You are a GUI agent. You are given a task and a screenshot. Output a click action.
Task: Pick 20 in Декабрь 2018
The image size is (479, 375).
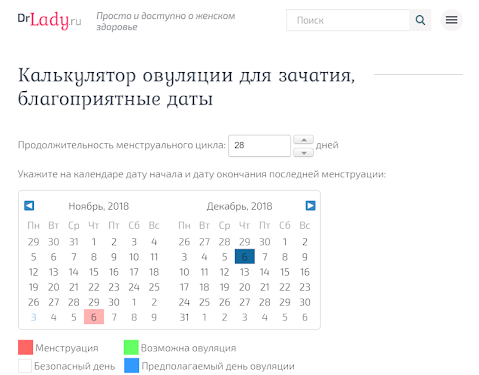pos(245,287)
